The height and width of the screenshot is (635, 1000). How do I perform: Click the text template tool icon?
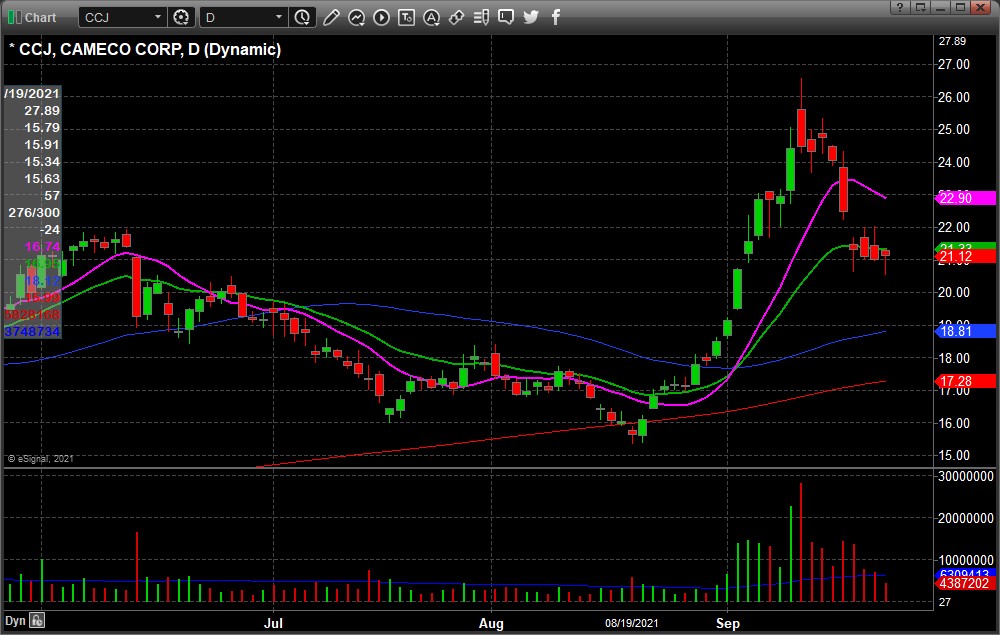click(x=406, y=17)
